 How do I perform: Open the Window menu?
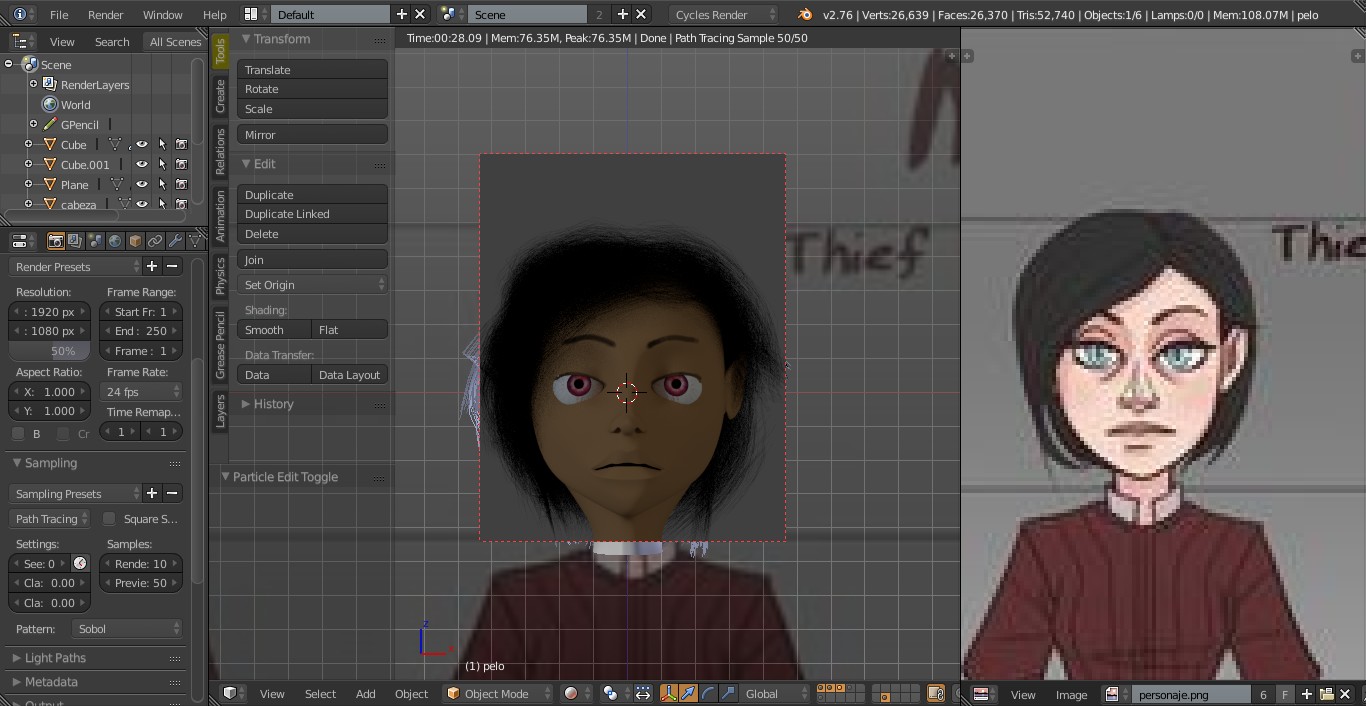162,15
